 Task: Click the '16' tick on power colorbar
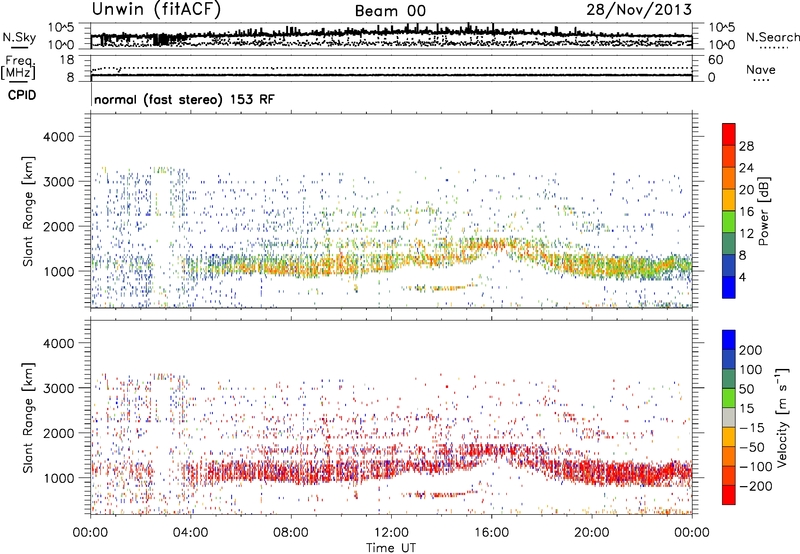pyautogui.click(x=746, y=212)
